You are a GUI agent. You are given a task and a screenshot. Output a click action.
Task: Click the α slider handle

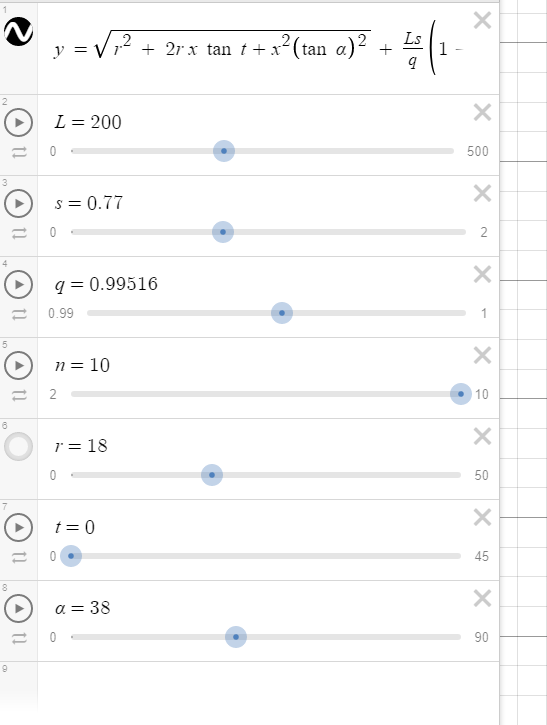(236, 637)
